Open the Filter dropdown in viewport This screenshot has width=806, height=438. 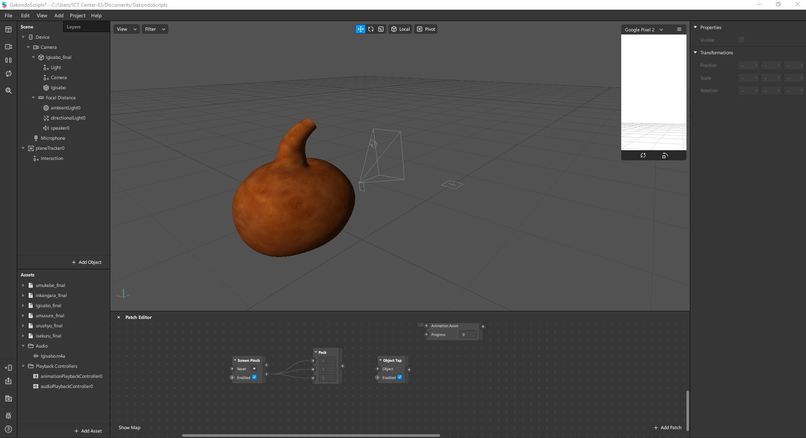pos(155,29)
